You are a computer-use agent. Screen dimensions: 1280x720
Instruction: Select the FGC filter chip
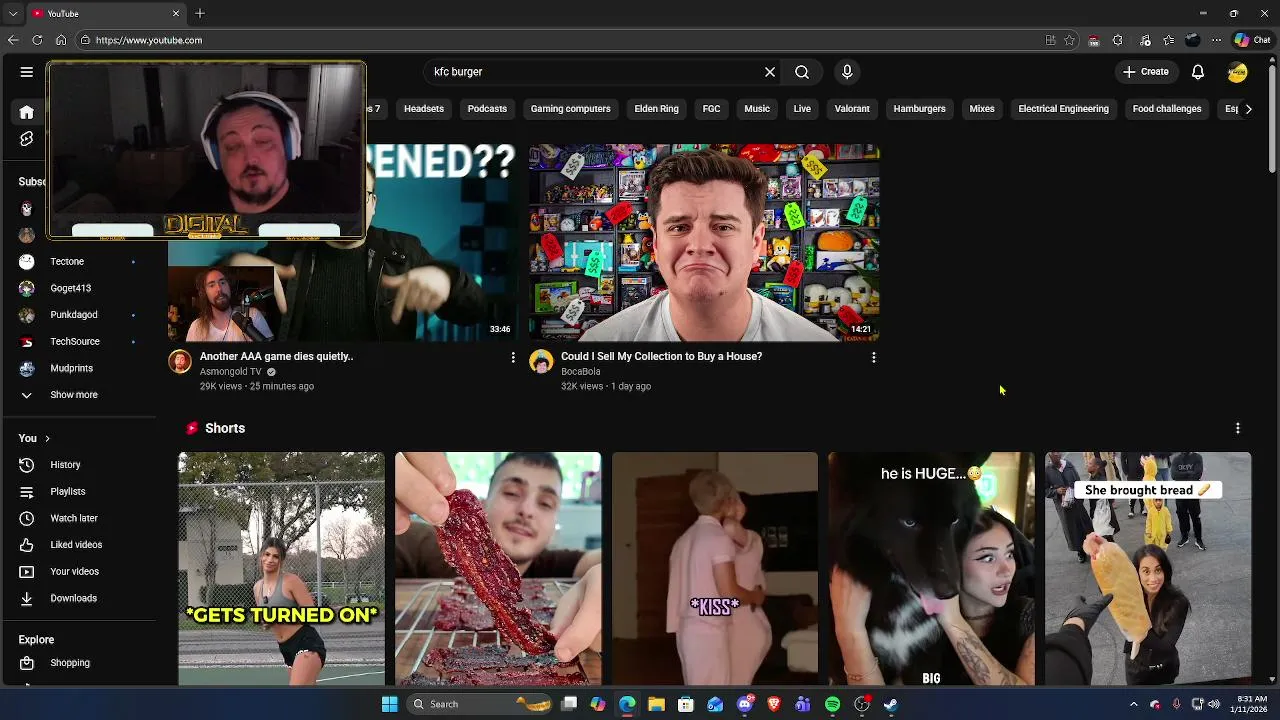pyautogui.click(x=711, y=109)
